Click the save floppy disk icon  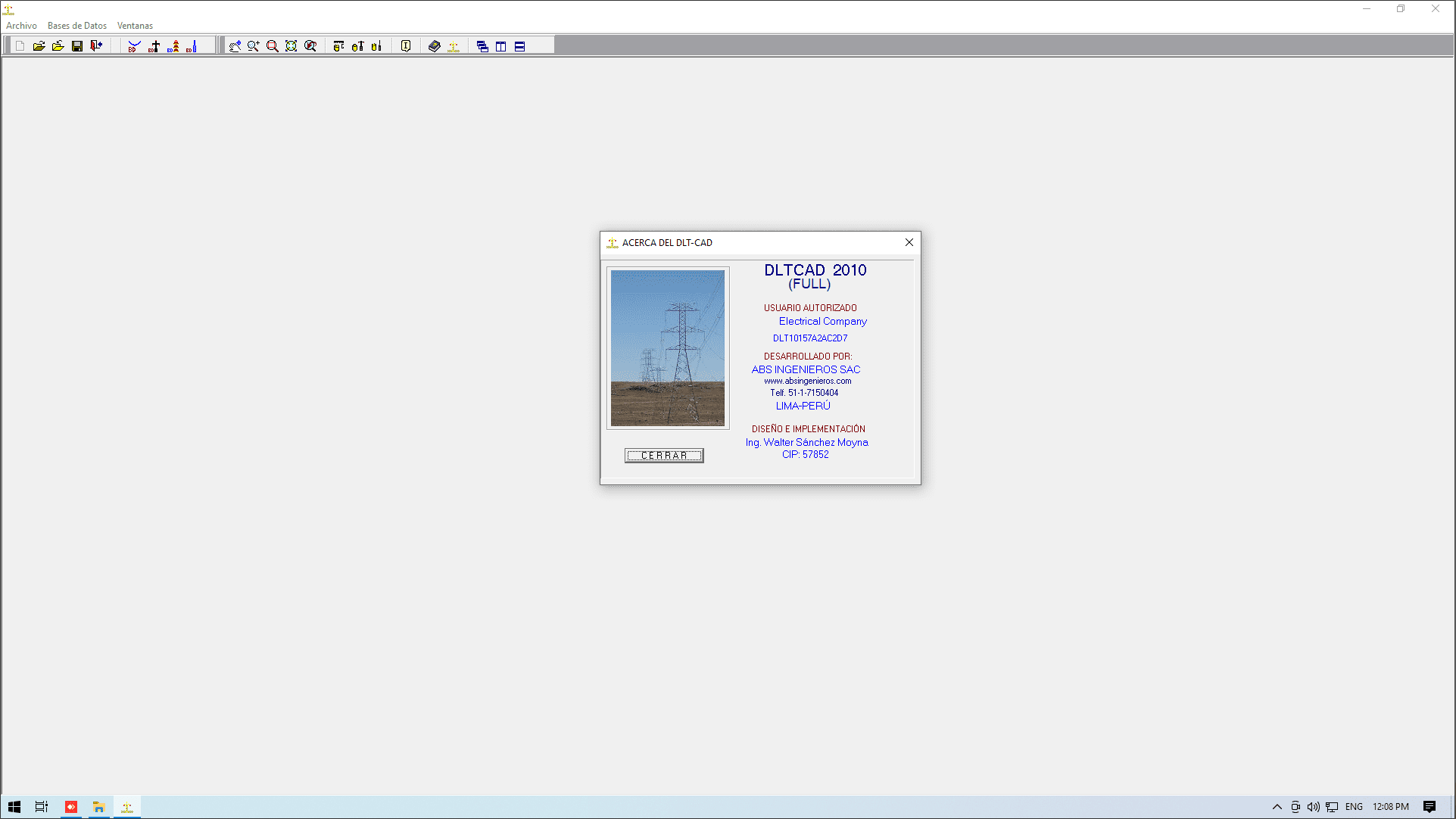(77, 46)
